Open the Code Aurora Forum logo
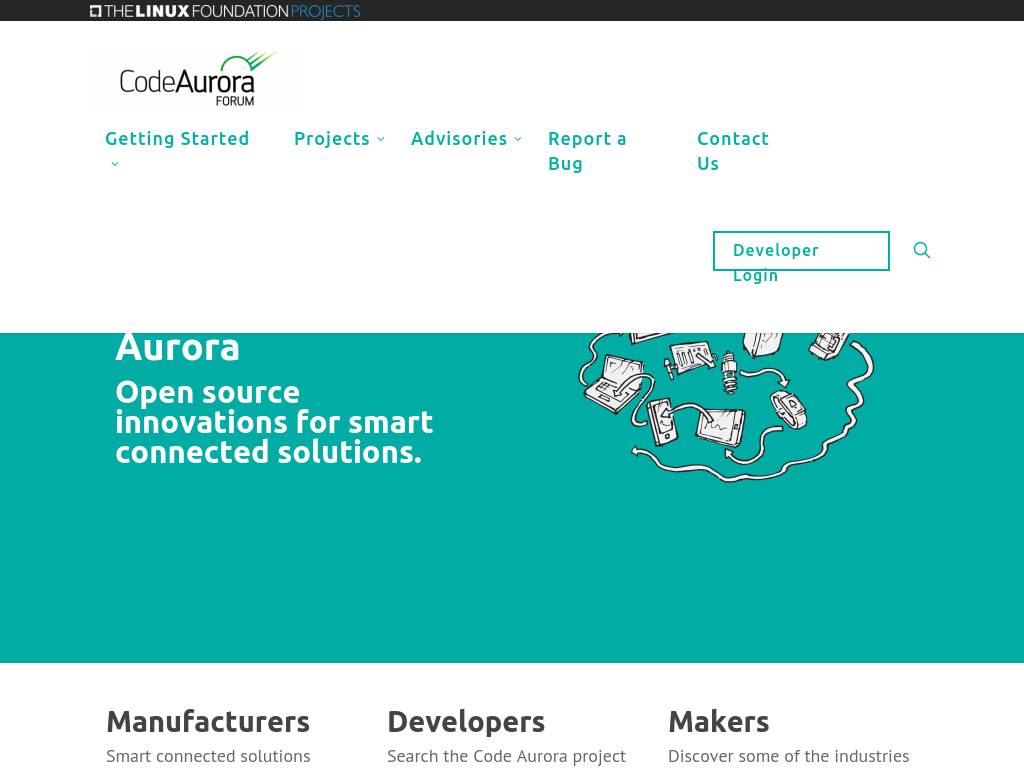 tap(196, 78)
